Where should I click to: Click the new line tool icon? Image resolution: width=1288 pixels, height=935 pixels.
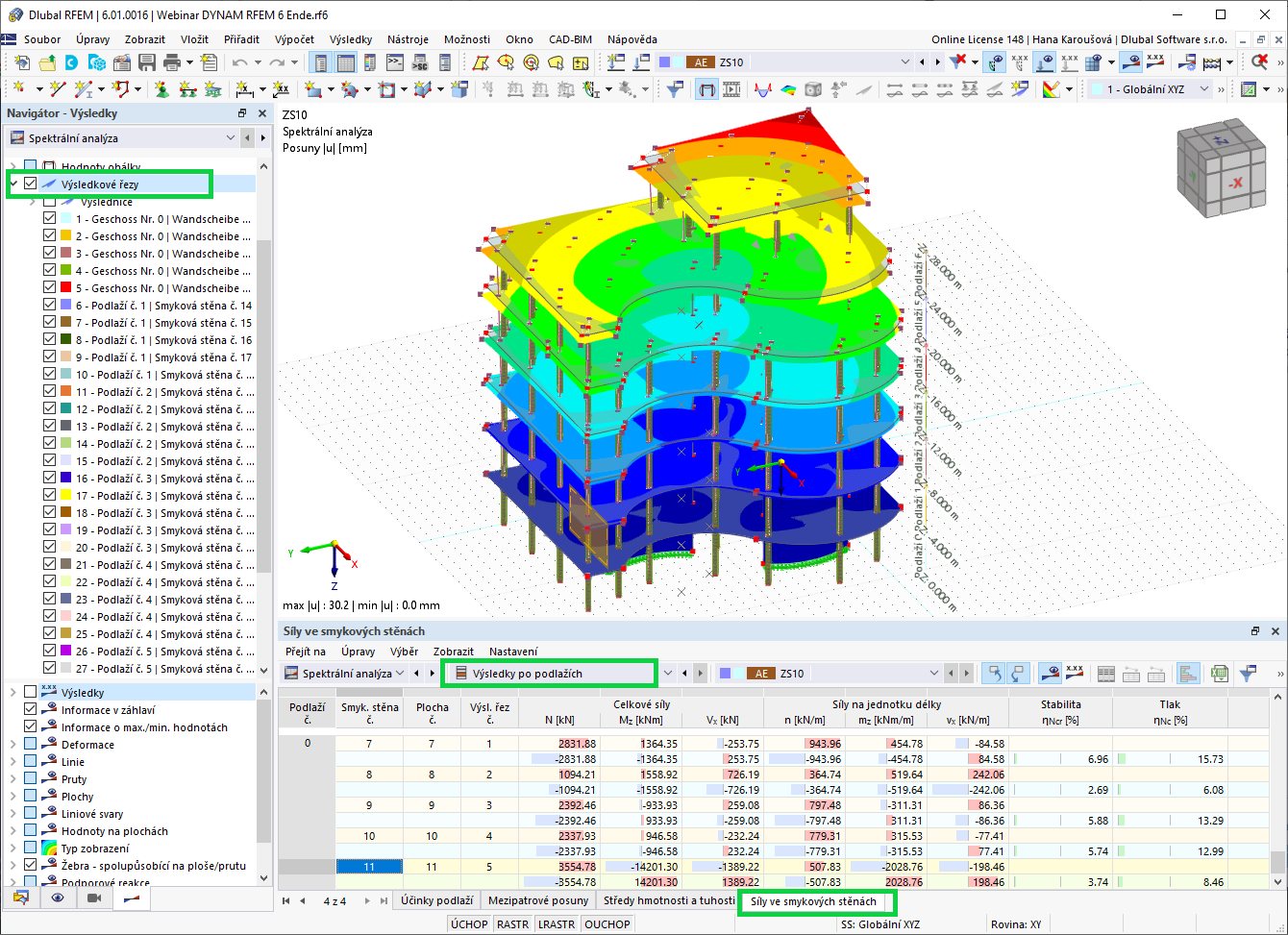(57, 89)
